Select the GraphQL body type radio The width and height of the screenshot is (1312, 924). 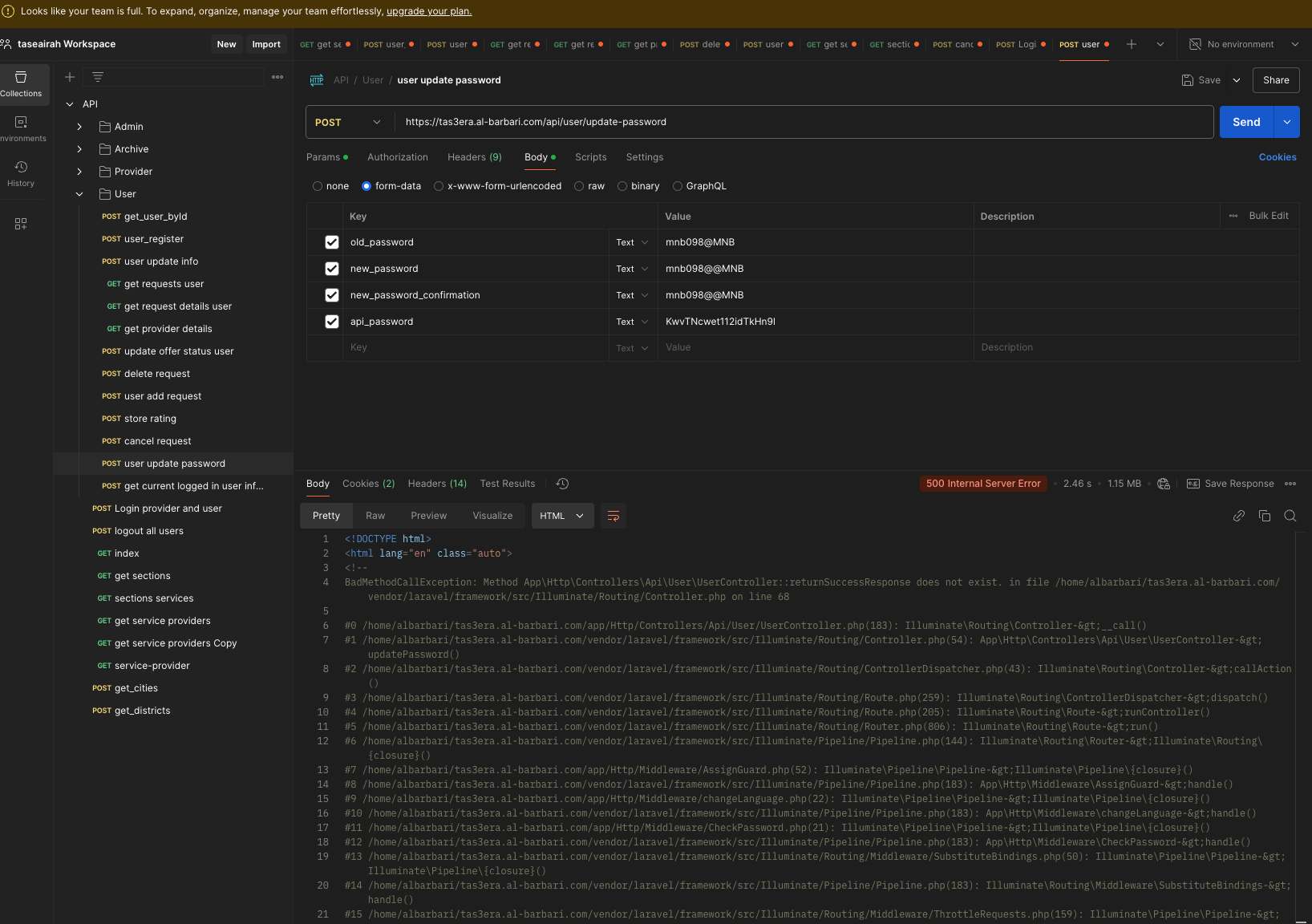tap(678, 186)
